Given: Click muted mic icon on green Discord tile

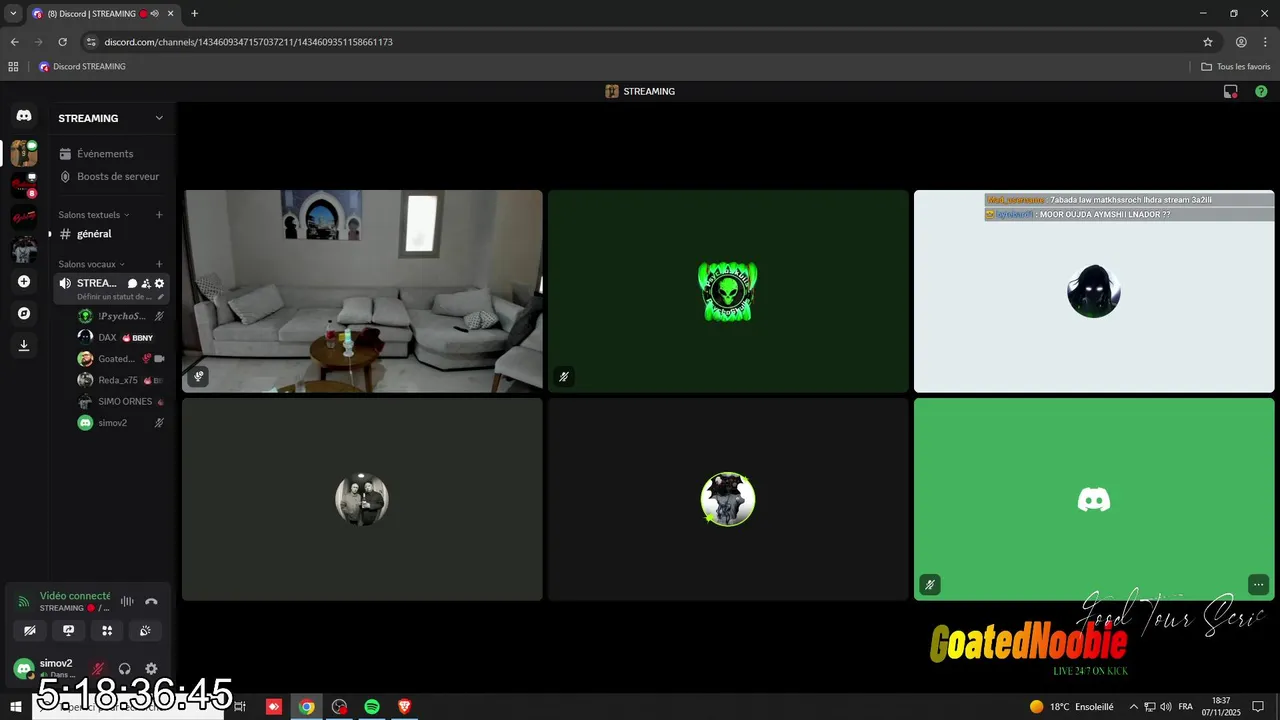Looking at the screenshot, I should pyautogui.click(x=930, y=585).
